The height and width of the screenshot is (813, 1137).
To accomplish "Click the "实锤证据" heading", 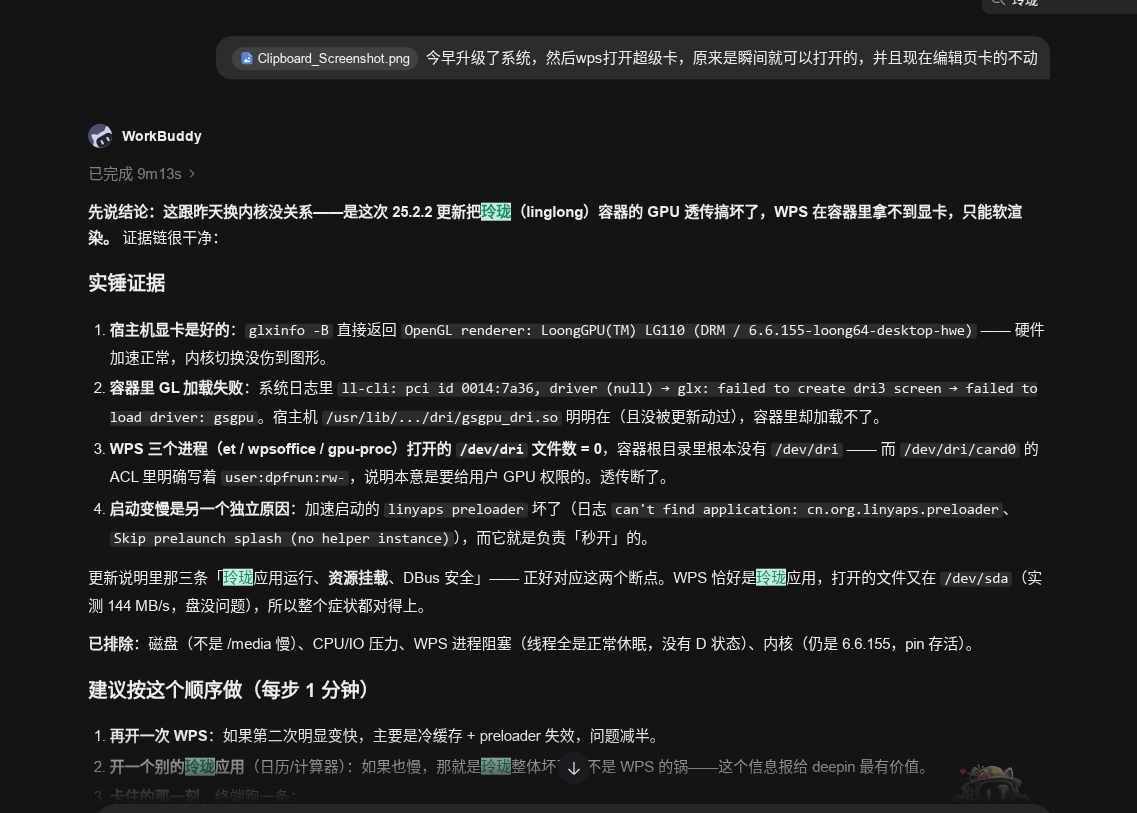I will pos(127,283).
